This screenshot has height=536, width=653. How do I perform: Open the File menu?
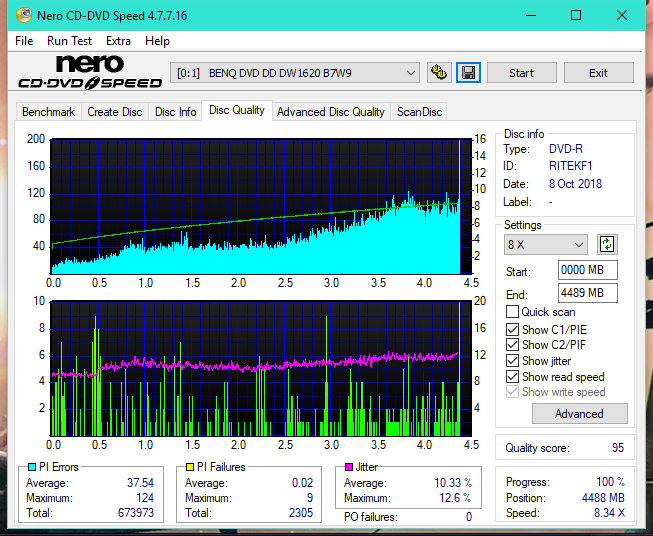(24, 41)
